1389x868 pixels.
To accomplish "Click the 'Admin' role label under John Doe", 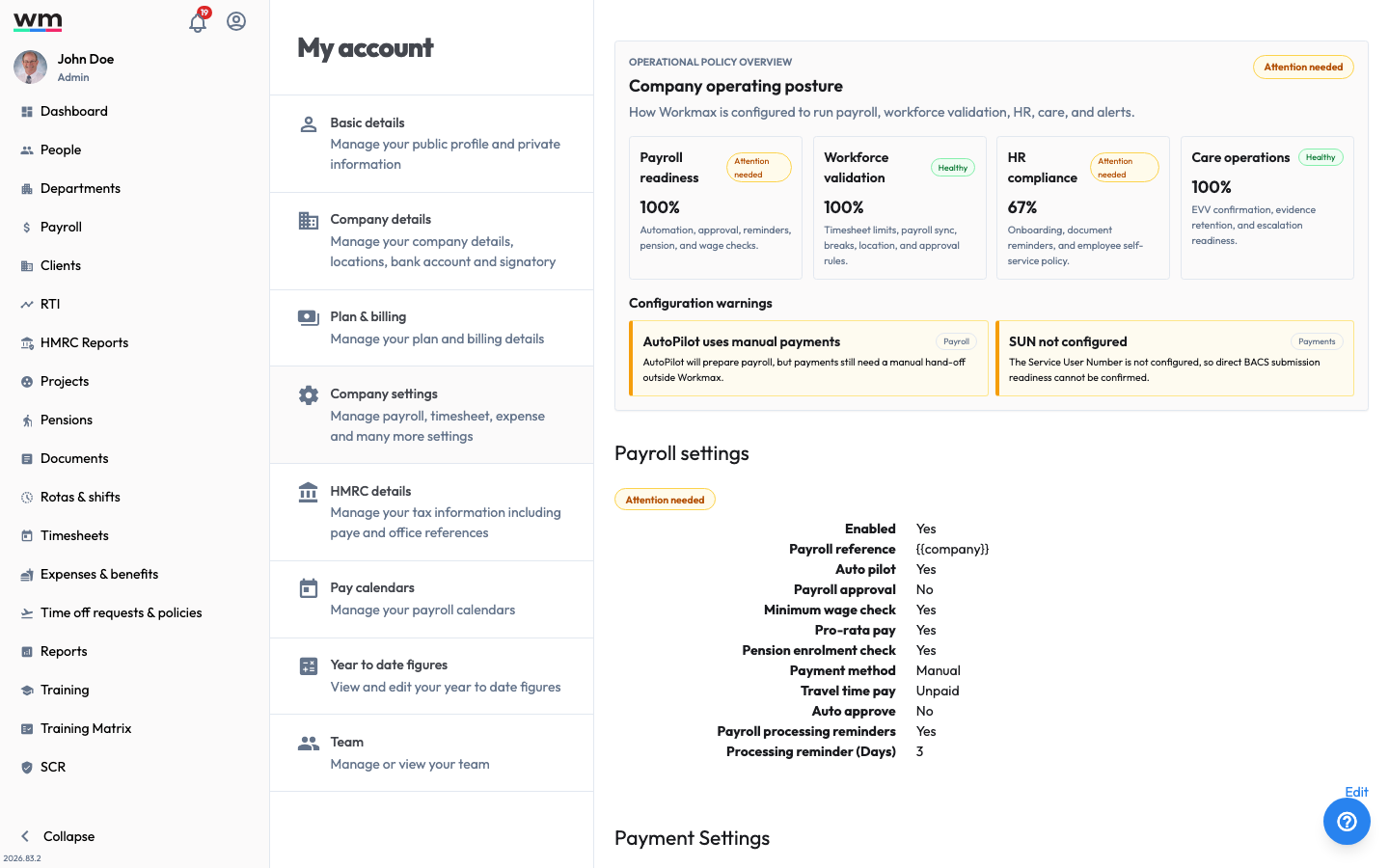I will 73,78.
